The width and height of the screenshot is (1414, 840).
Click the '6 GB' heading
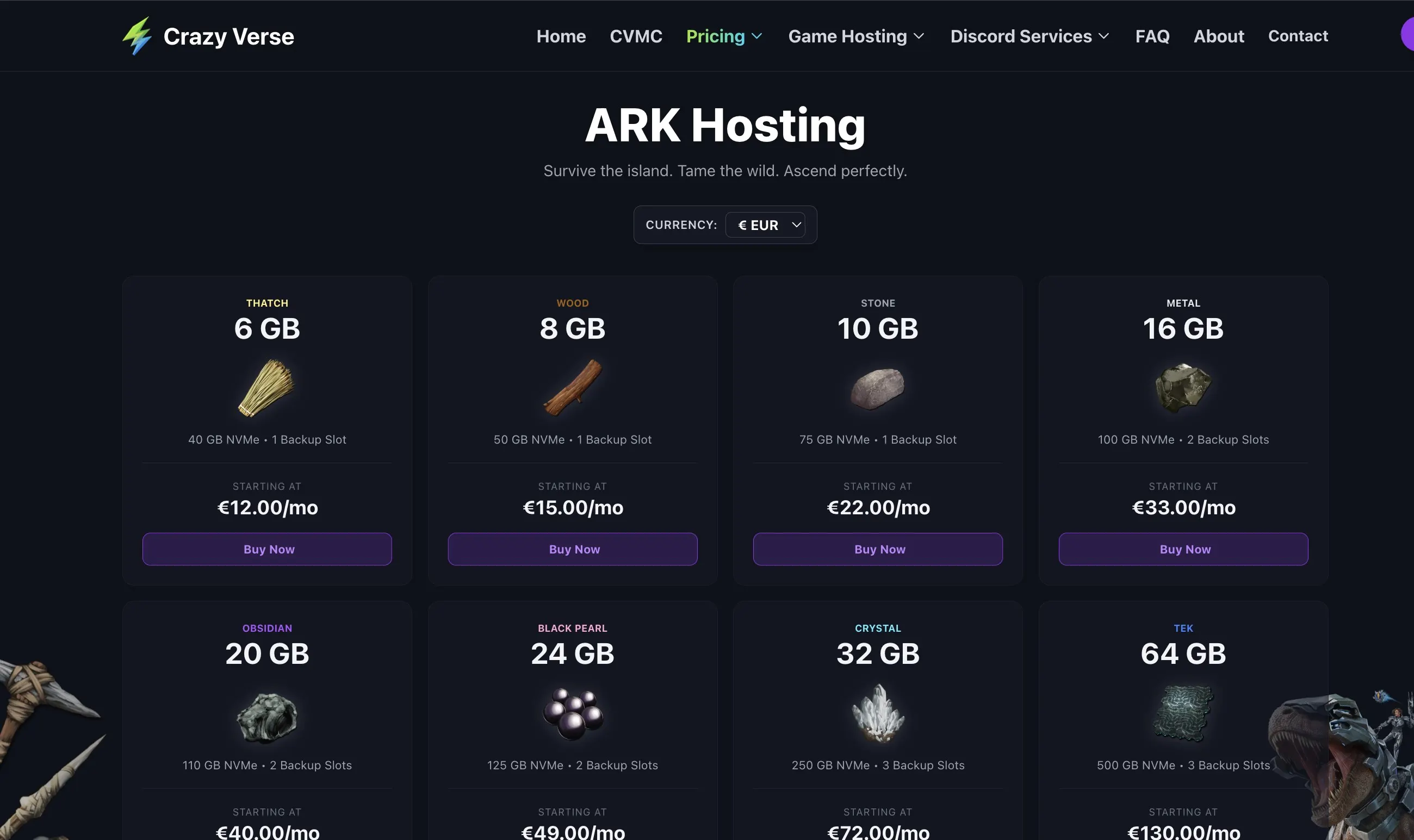tap(266, 328)
